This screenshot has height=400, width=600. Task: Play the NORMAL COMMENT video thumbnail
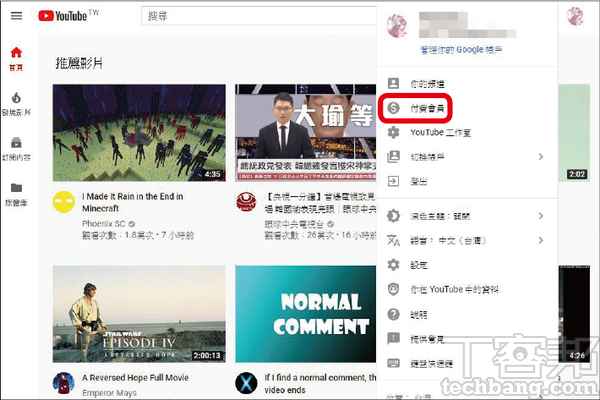click(x=306, y=314)
